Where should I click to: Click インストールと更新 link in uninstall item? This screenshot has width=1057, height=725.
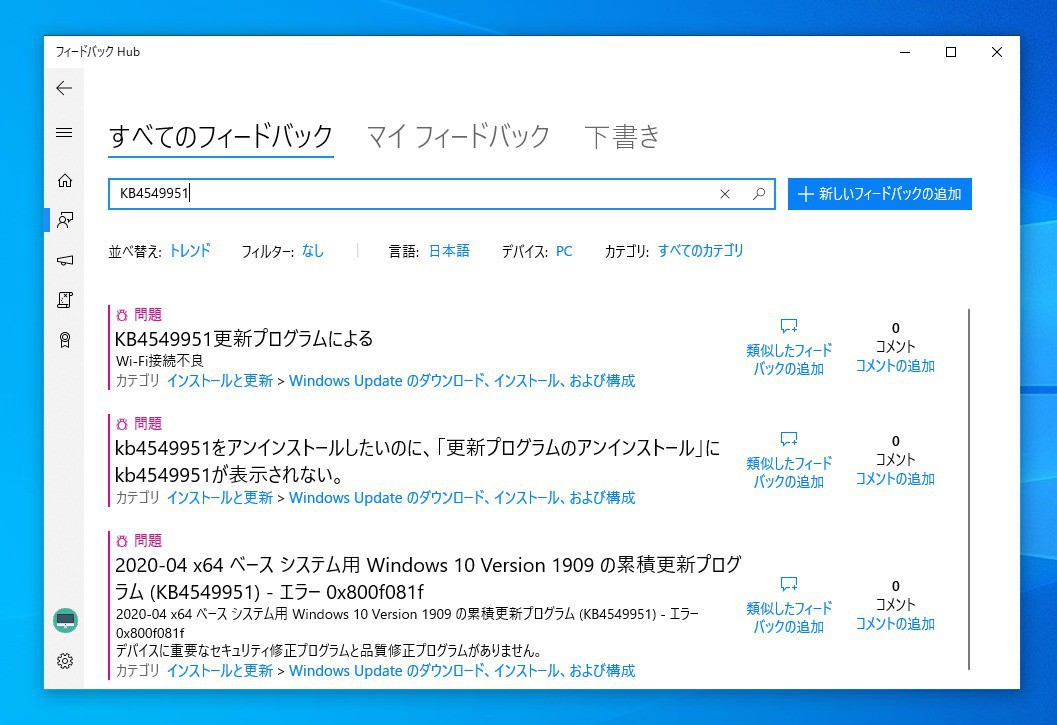(x=220, y=498)
